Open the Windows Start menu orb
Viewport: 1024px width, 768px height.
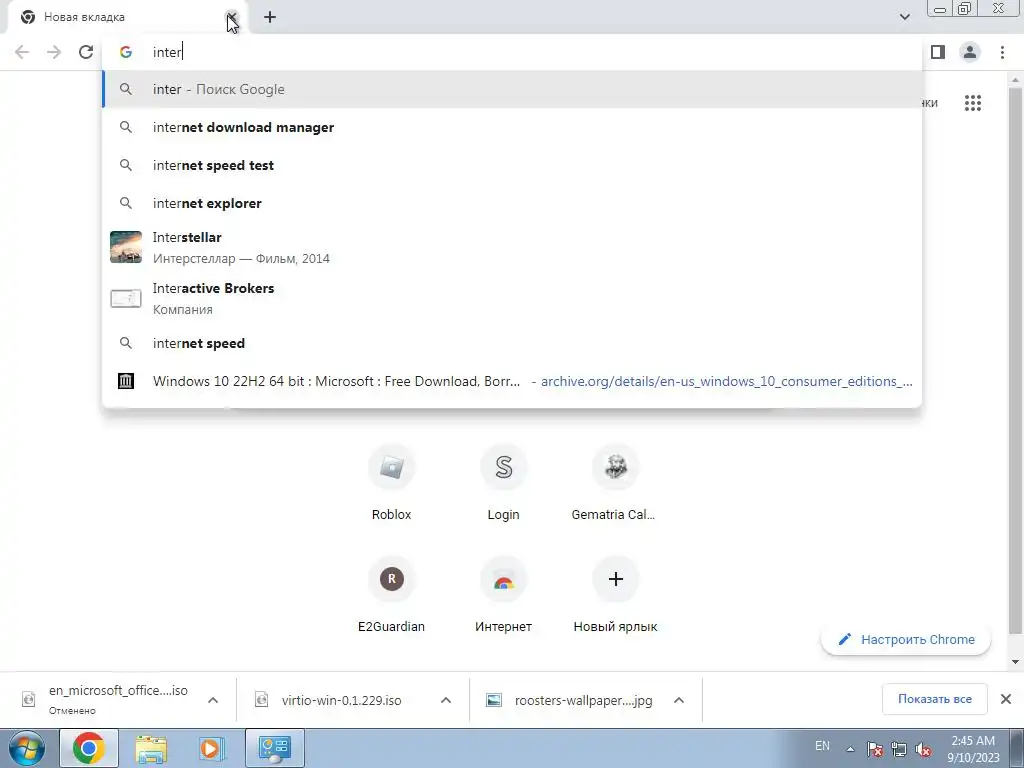click(x=26, y=748)
